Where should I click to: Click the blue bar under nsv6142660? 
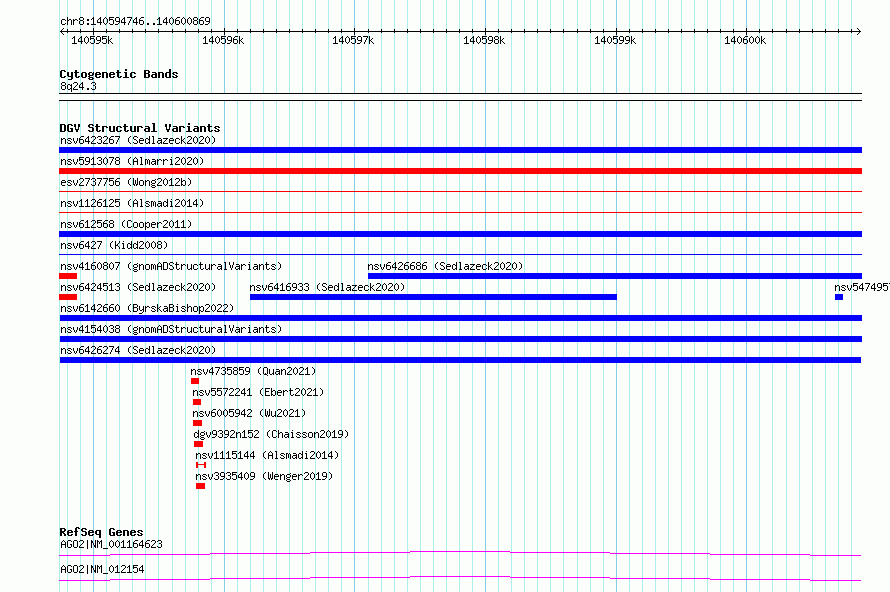pyautogui.click(x=460, y=318)
